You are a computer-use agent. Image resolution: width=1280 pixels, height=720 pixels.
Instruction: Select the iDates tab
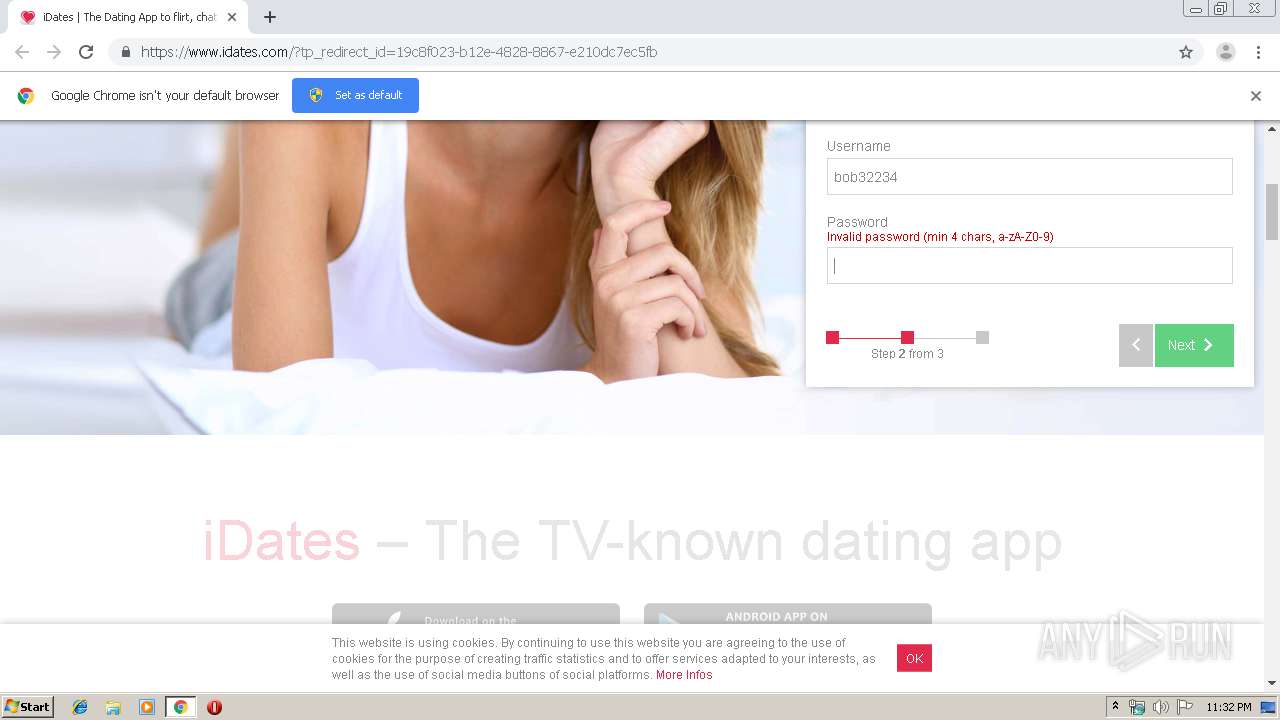point(128,17)
